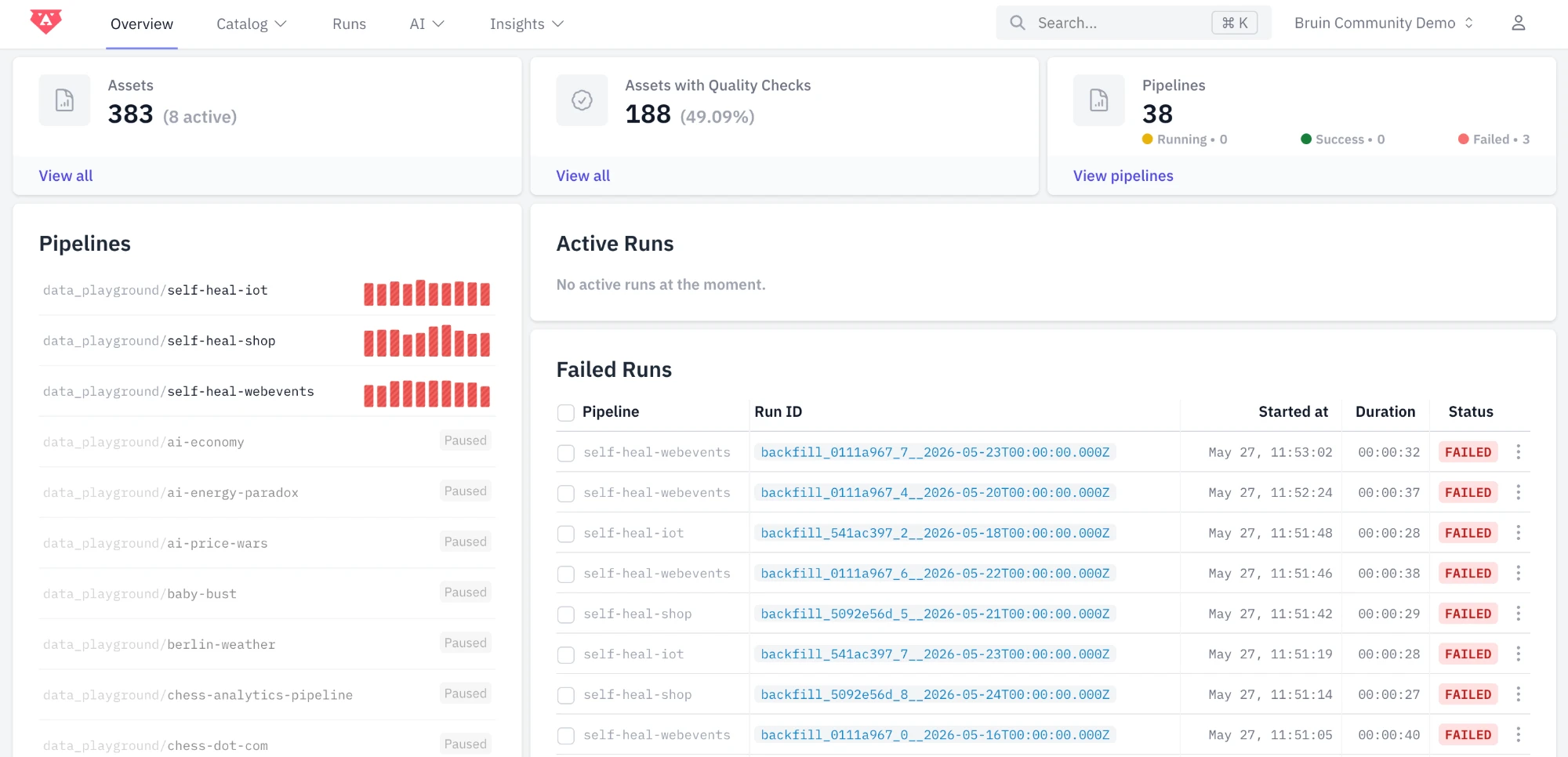Screen dimensions: 1568x757
Task: Click the Pipelines card document icon
Action: pos(1099,100)
